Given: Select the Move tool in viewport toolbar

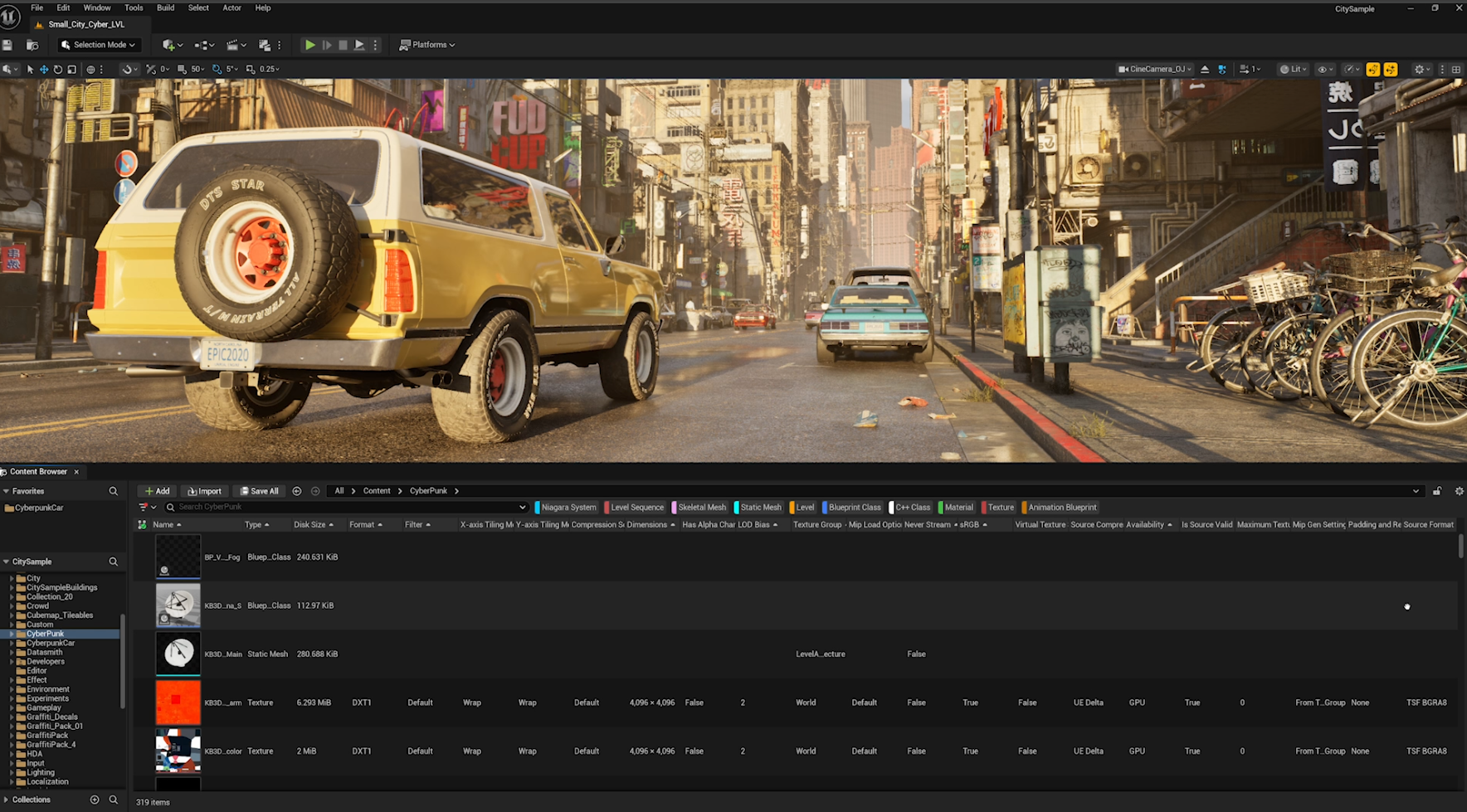Looking at the screenshot, I should click(x=44, y=69).
